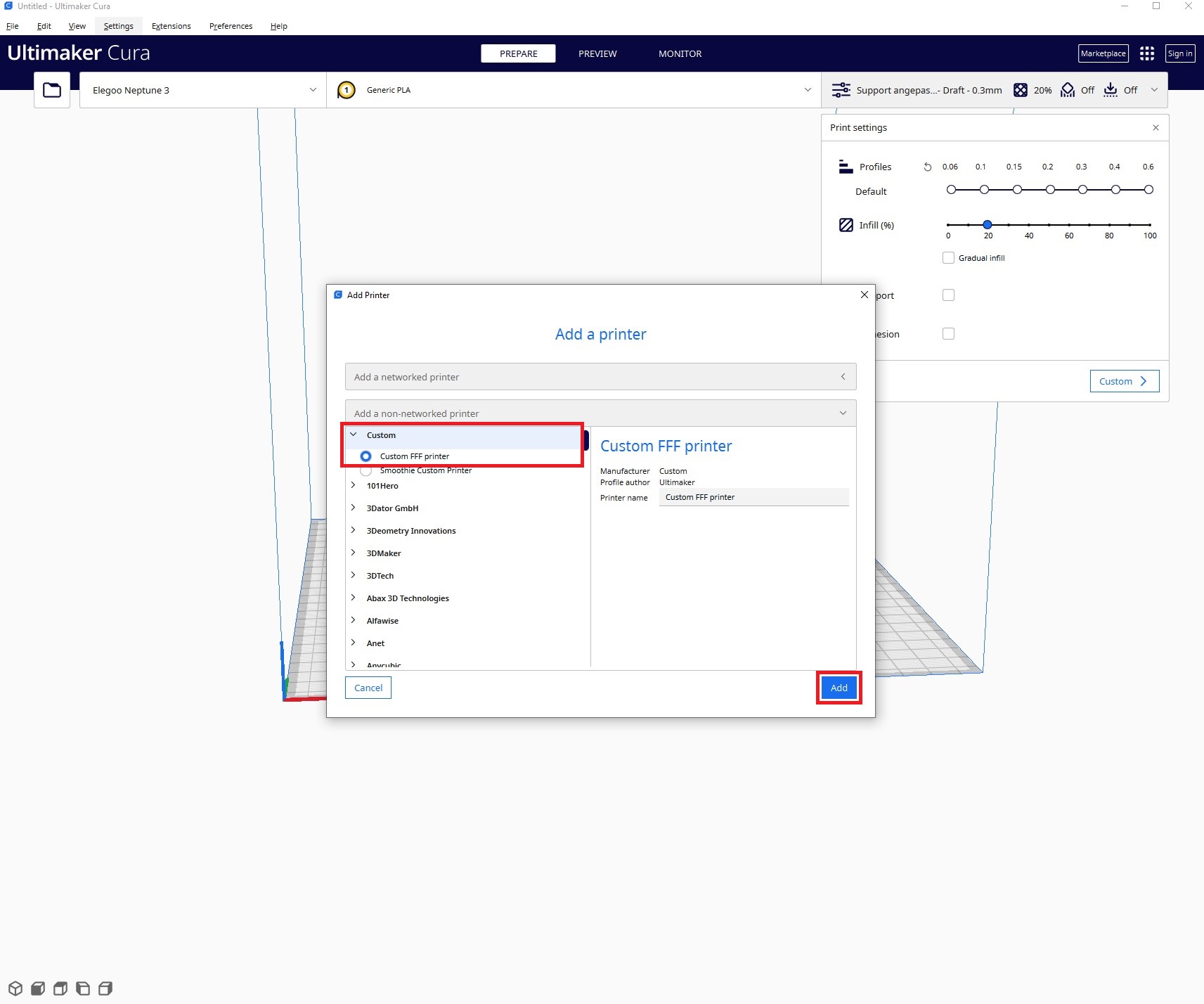1204x1004 pixels.
Task: Toggle the Support checkbox
Action: (948, 295)
